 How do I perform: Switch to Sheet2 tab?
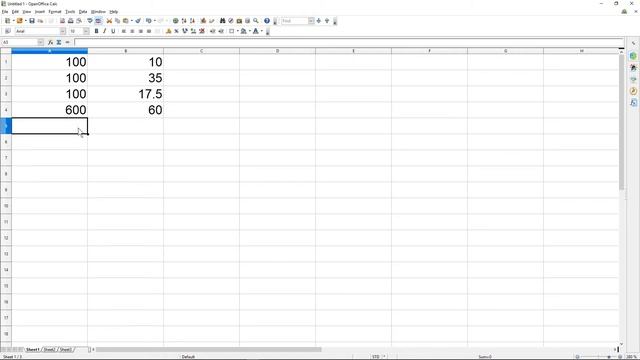click(49, 350)
